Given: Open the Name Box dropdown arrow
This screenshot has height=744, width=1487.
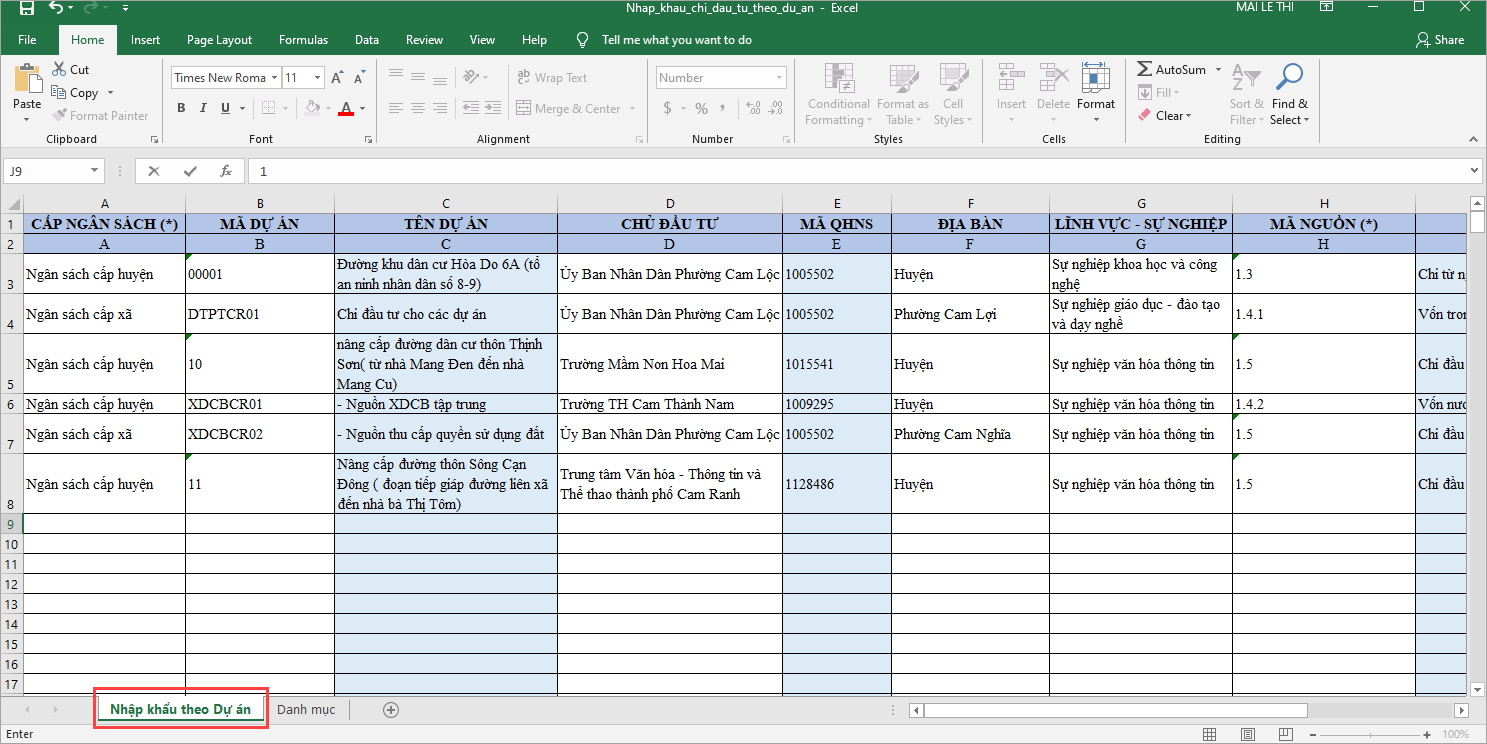Looking at the screenshot, I should [95, 171].
